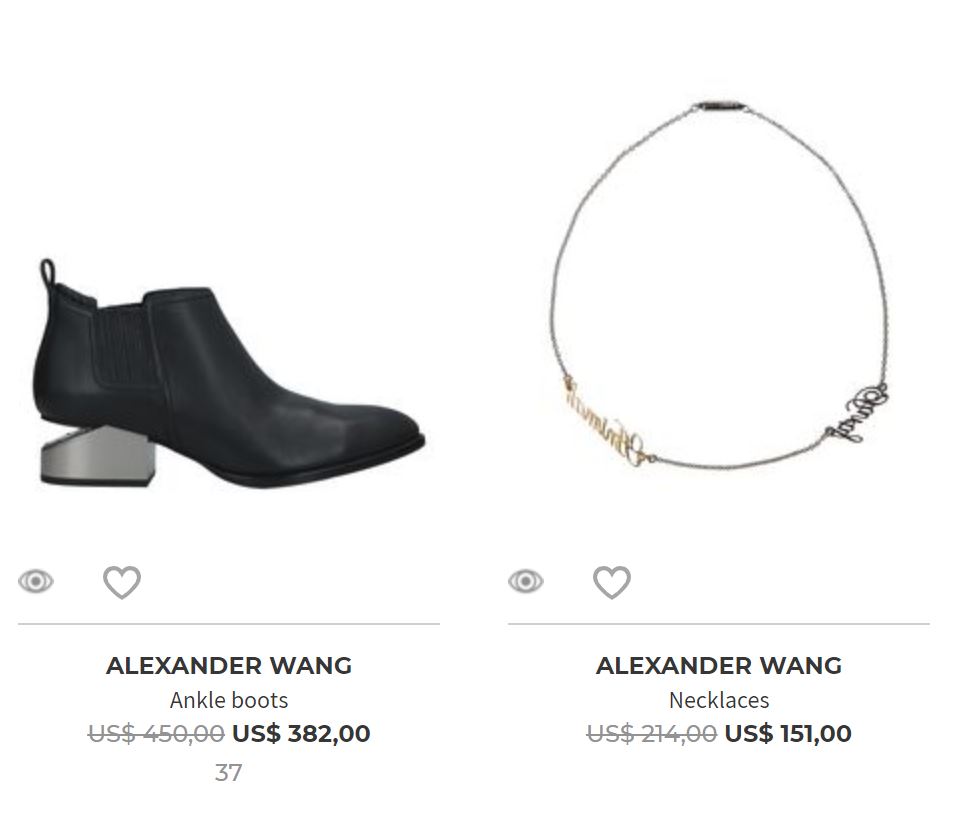Choose size 37 for the ankle boots
The image size is (976, 820).
[228, 773]
